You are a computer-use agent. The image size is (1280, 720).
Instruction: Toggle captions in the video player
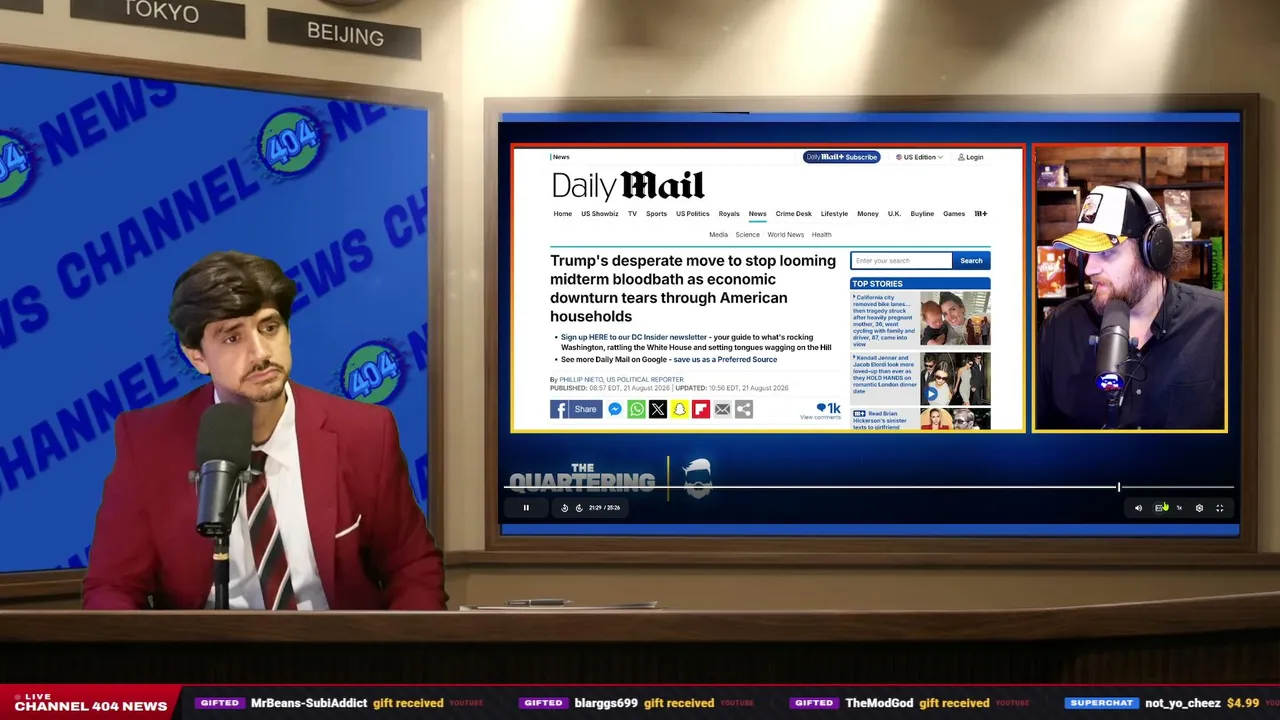click(x=1159, y=508)
